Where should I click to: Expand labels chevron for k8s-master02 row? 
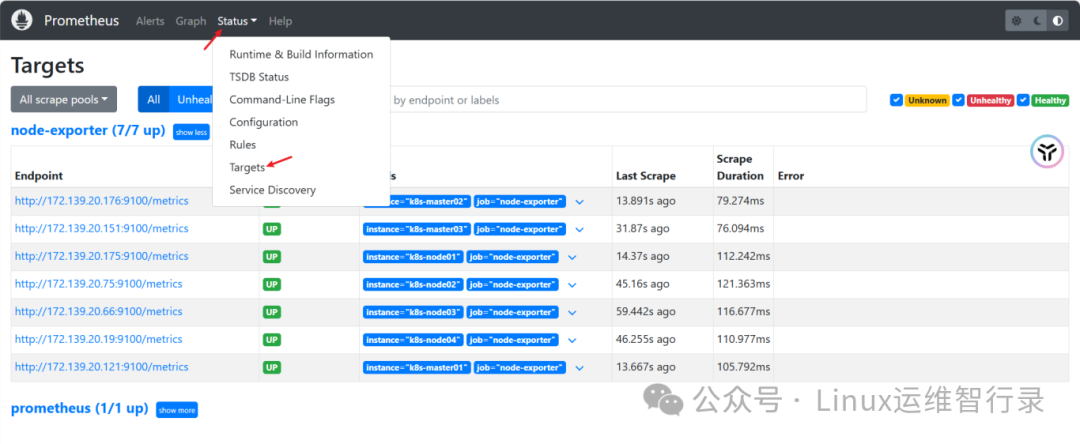pyautogui.click(x=579, y=201)
